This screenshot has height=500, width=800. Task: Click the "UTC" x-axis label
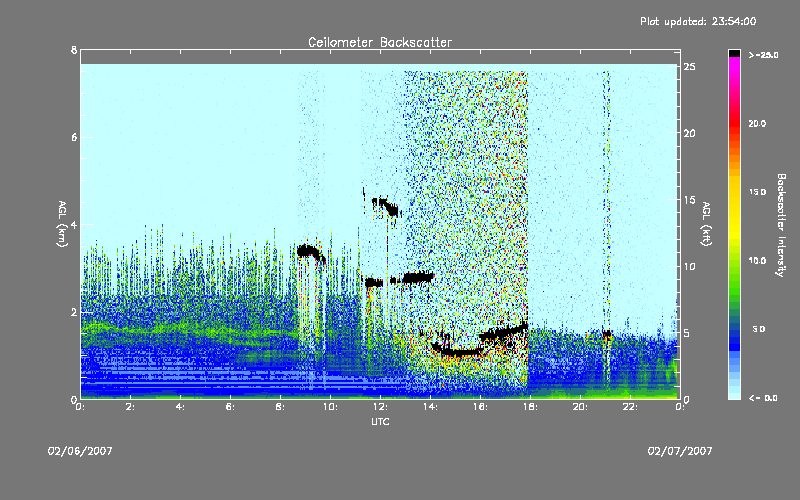[x=380, y=421]
